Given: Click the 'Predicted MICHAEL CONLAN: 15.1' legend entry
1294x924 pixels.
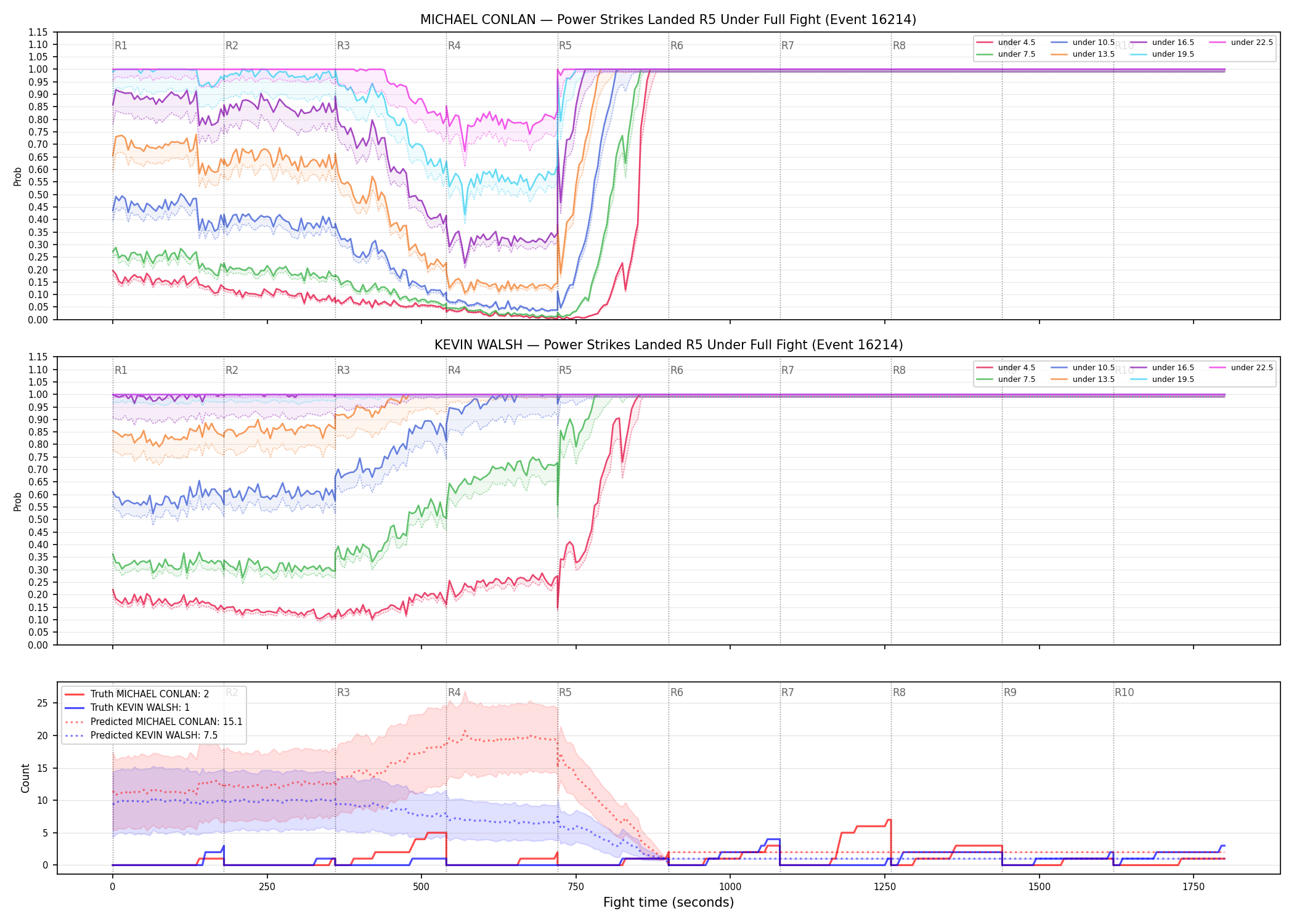Looking at the screenshot, I should coord(153,722).
